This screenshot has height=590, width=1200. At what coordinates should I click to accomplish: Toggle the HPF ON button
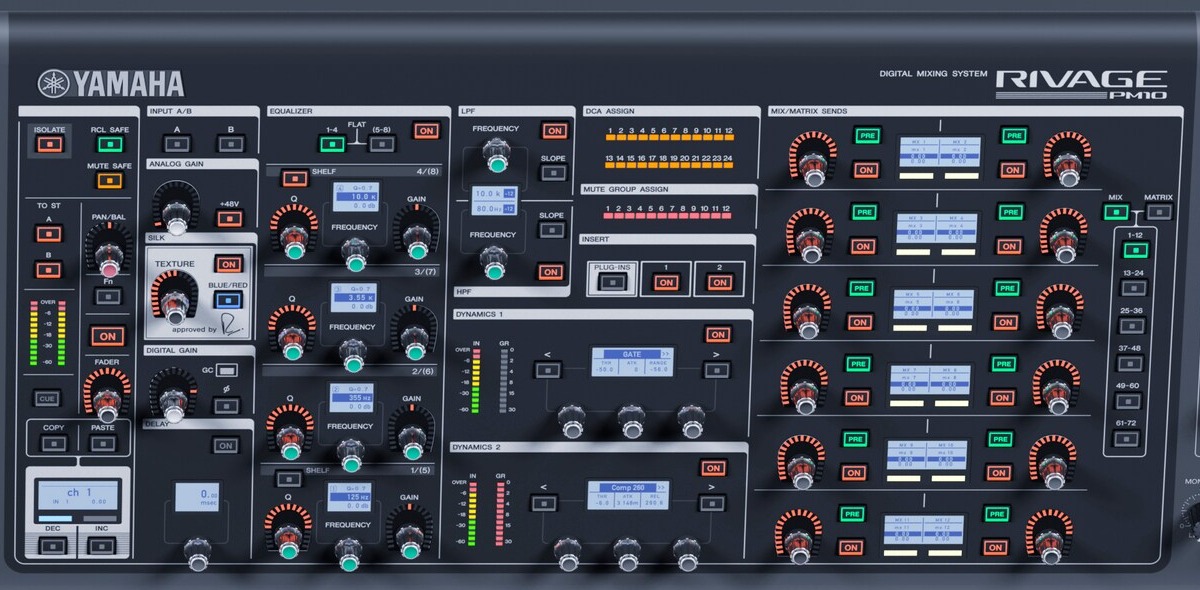coord(550,271)
